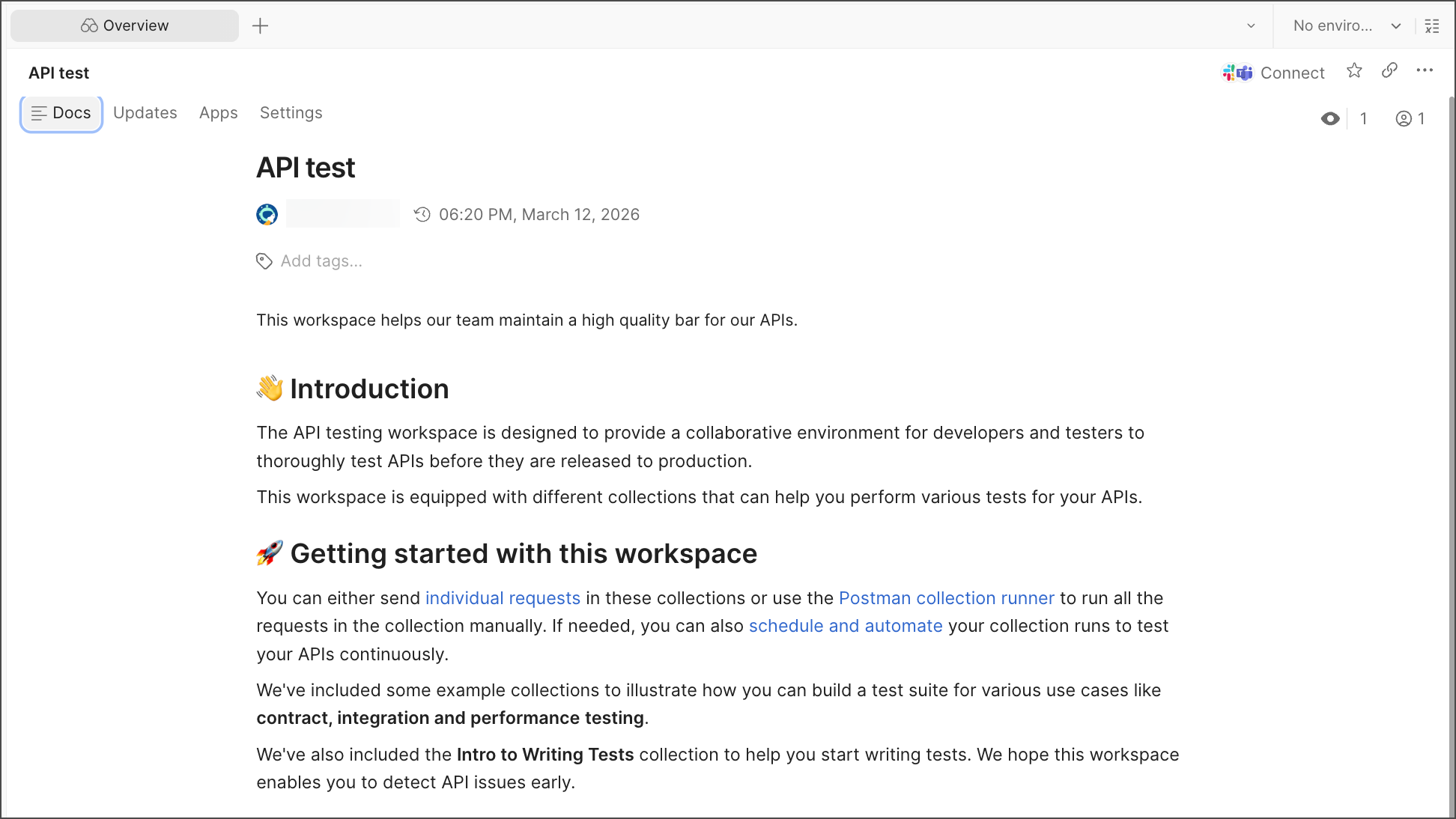Click the tag icon beside Add tags
This screenshot has width=1456, height=819.
[264, 261]
